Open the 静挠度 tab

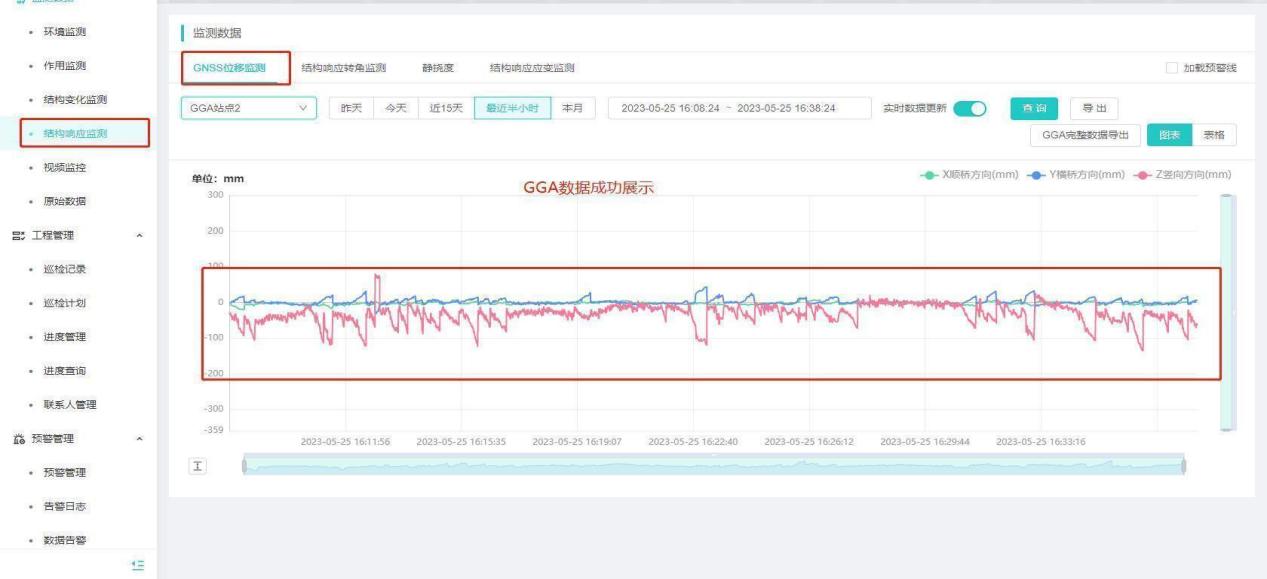[x=437, y=68]
